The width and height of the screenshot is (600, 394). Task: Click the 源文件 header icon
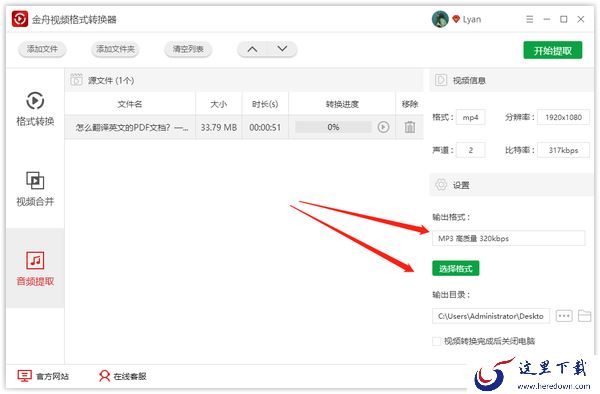pos(76,80)
